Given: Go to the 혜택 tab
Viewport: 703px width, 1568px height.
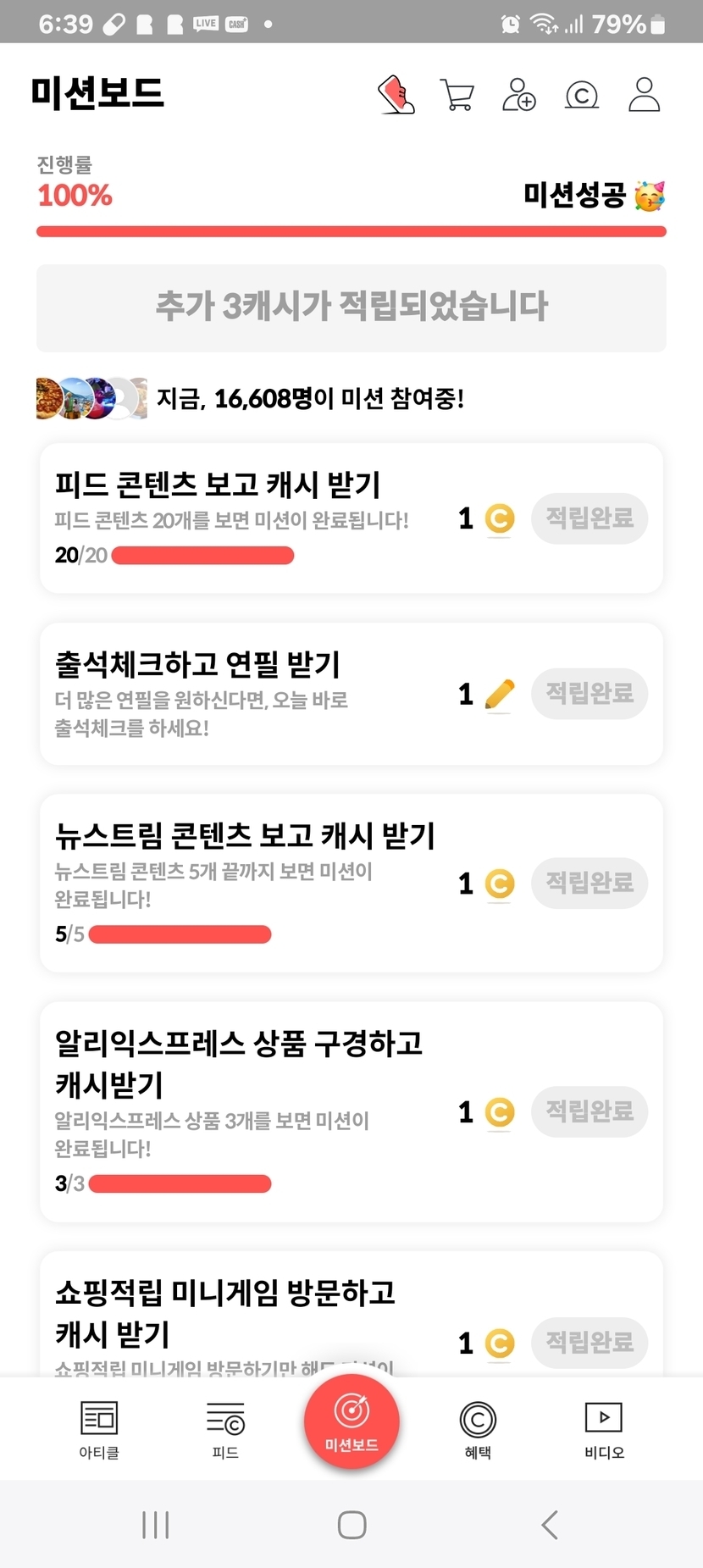Looking at the screenshot, I should click(478, 1429).
